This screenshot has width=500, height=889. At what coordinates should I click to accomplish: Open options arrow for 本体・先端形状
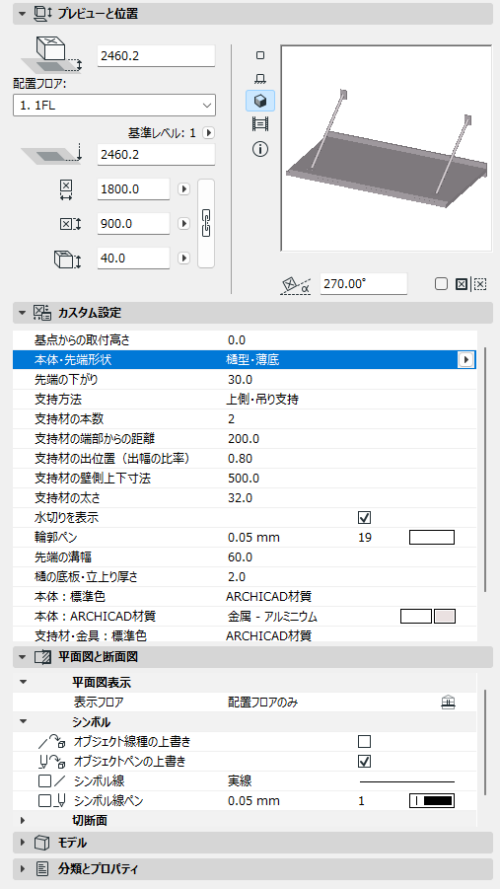(x=465, y=359)
